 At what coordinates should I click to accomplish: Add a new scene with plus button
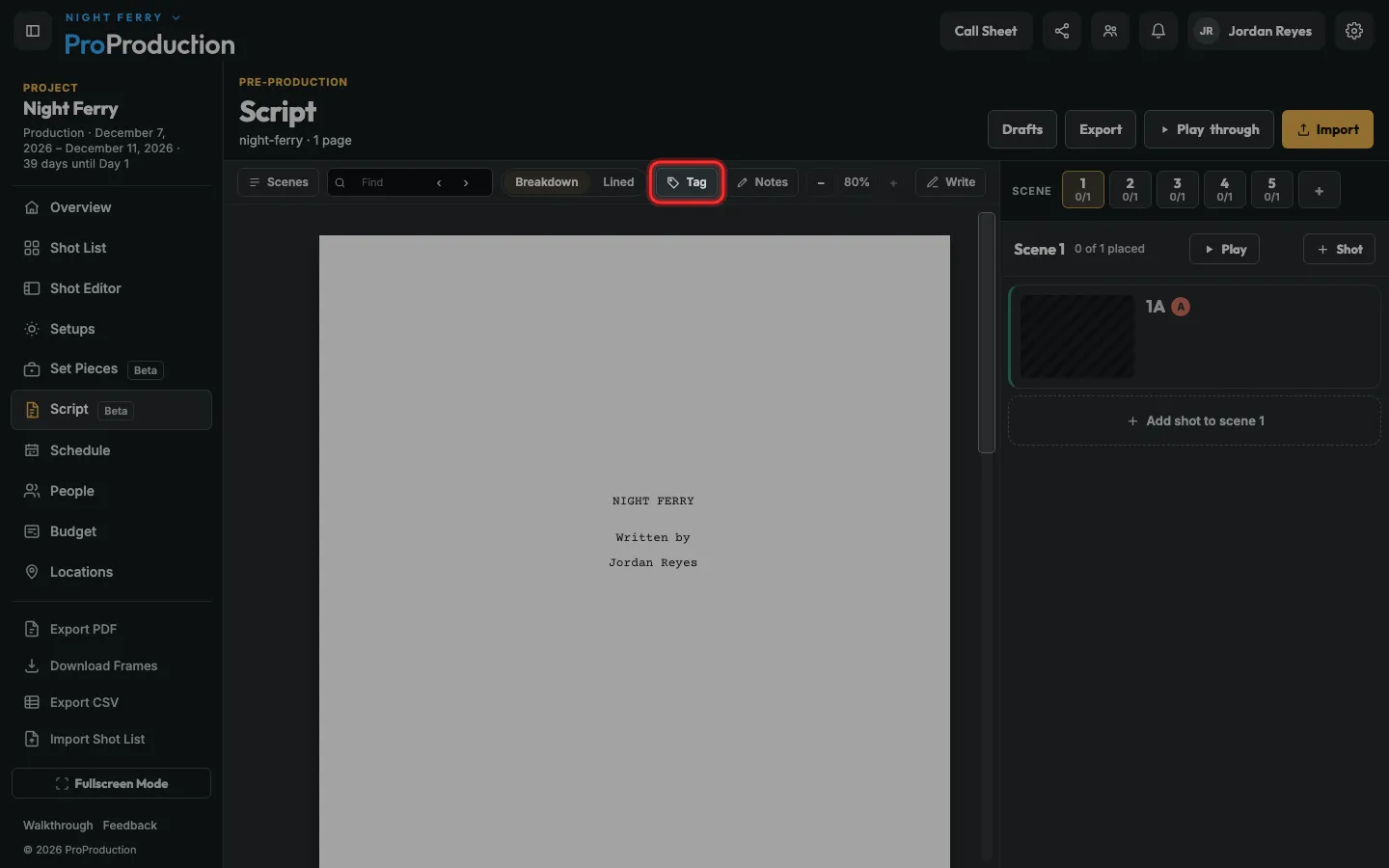pos(1319,190)
